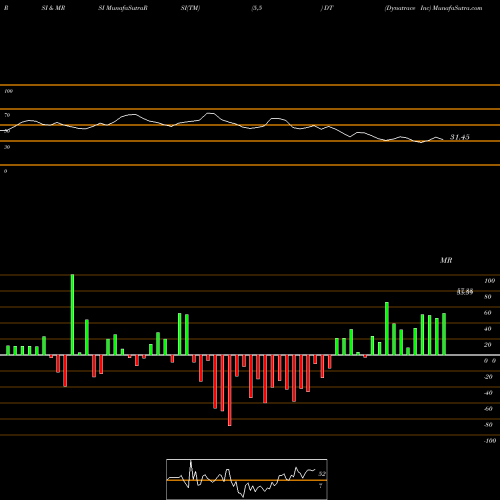The height and width of the screenshot is (500, 500).
Task: Click the MunafaSutra.com watermark text in header
Action: (x=457, y=8)
